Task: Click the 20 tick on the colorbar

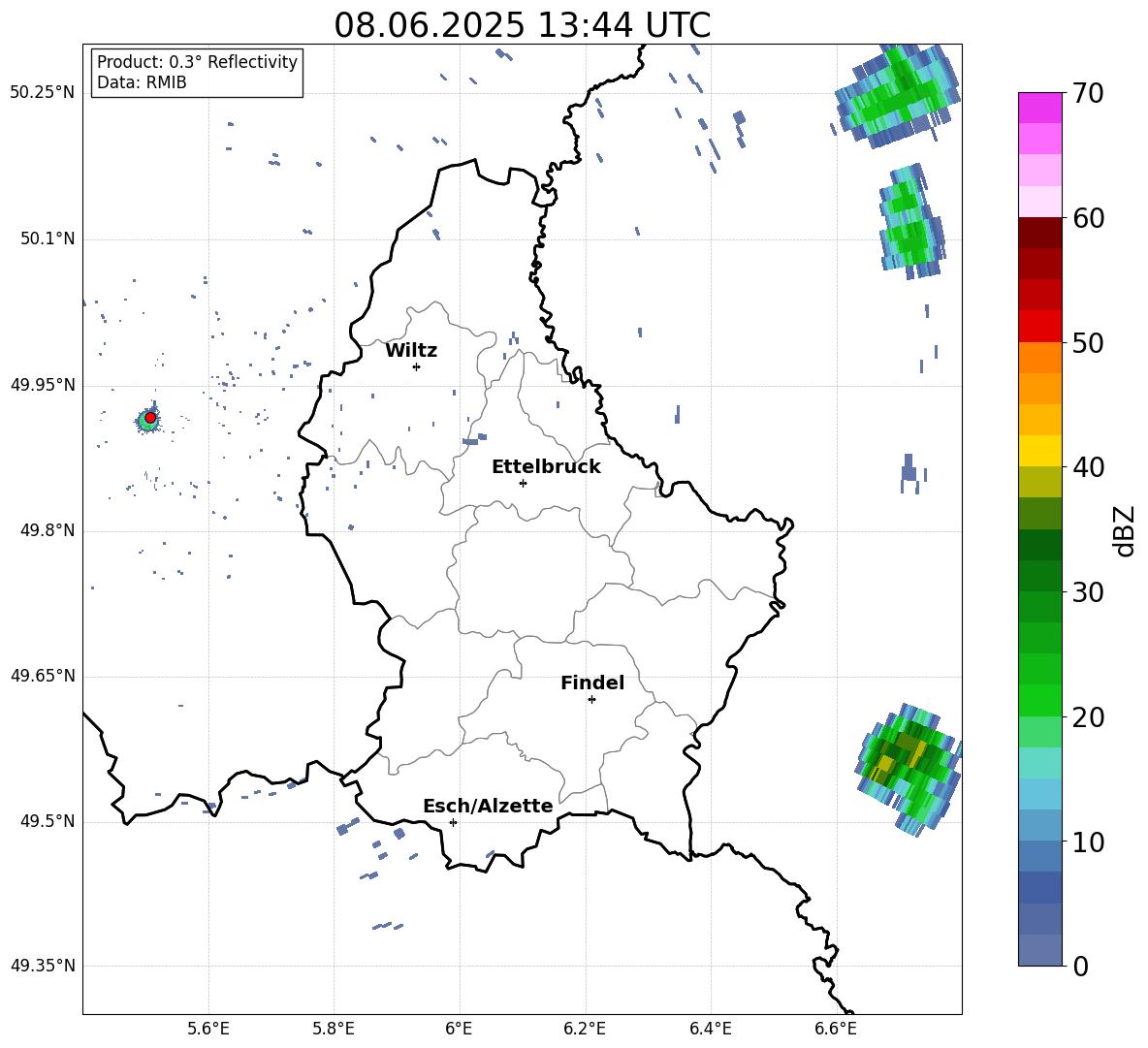Action: 1088,717
